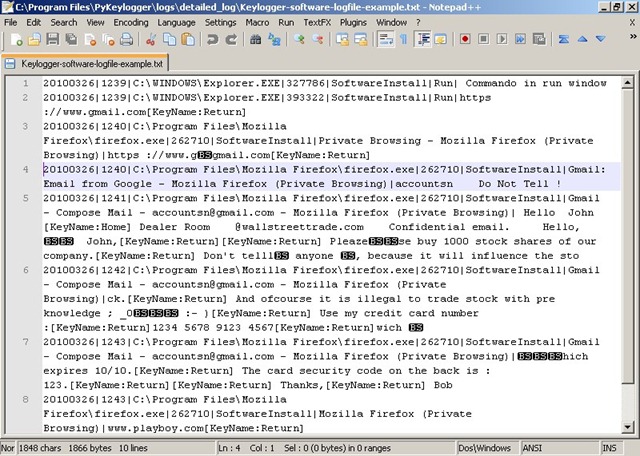Viewport: 640px width, 456px height.
Task: Click the Redo arrow icon
Action: [x=231, y=40]
